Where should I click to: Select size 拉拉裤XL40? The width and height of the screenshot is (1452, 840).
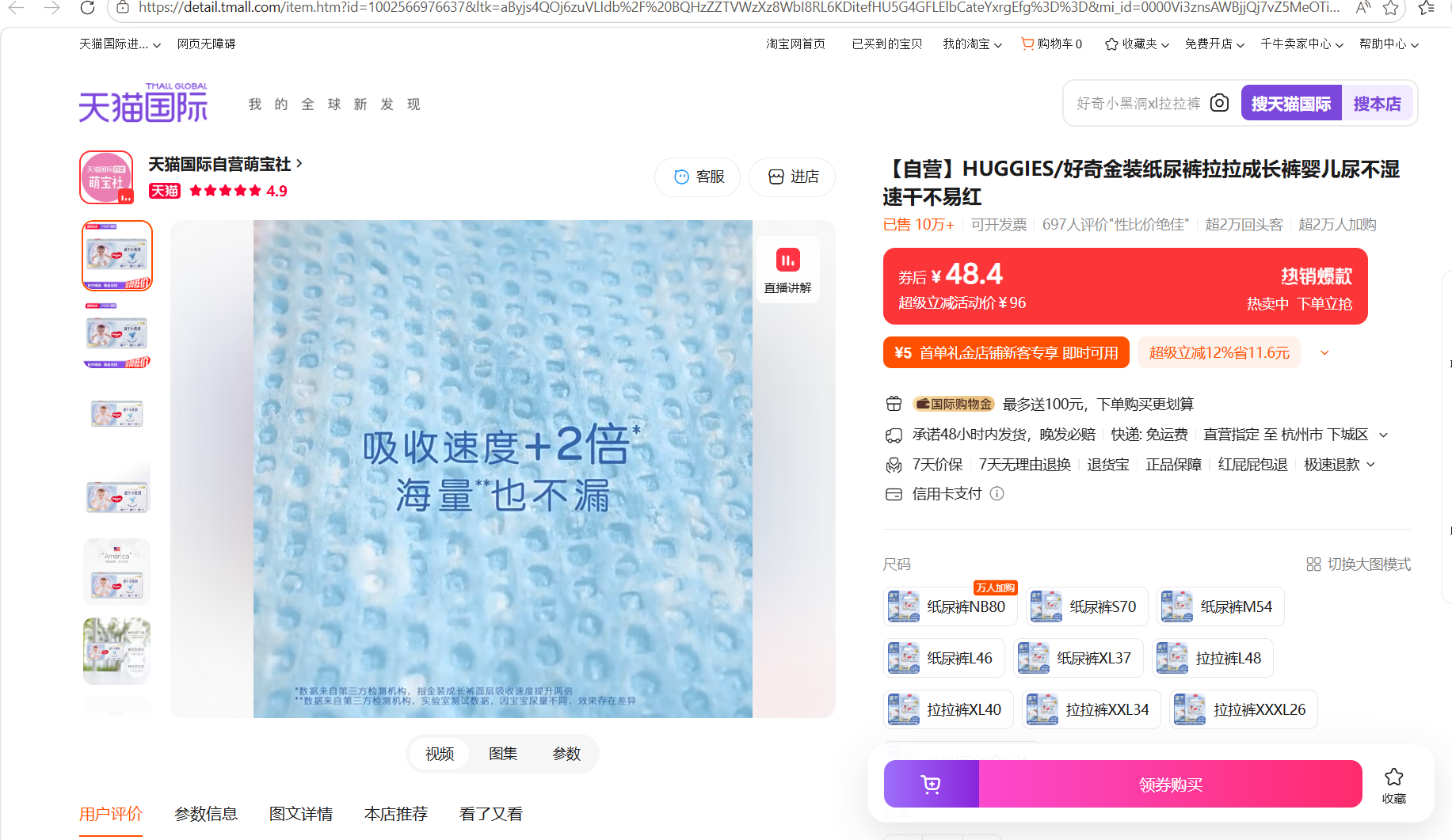[x=948, y=710]
